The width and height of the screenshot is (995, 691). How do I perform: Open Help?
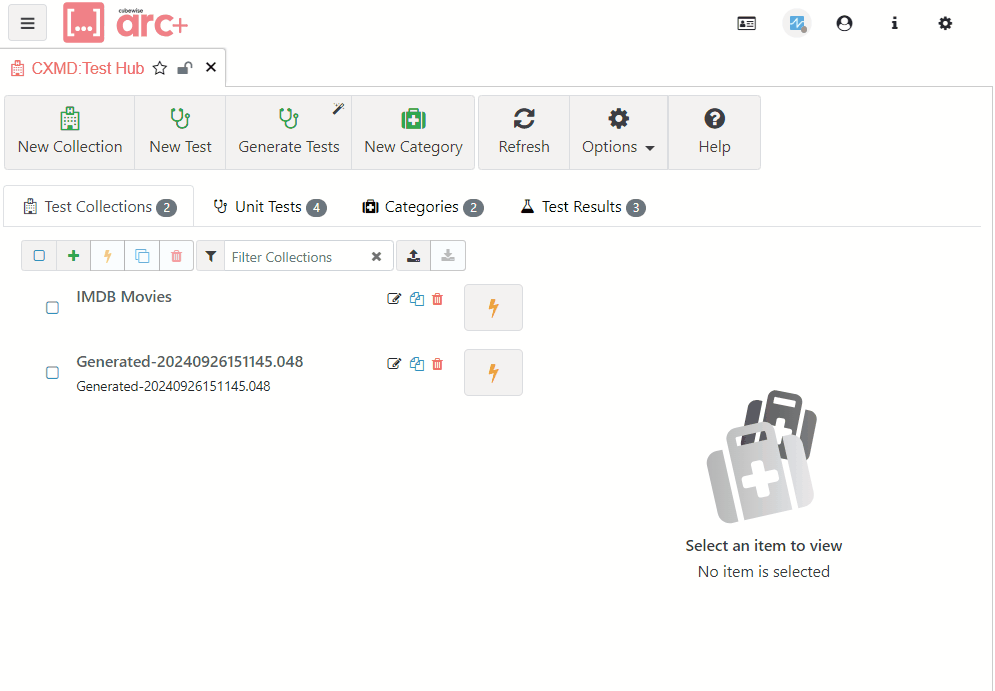(715, 133)
